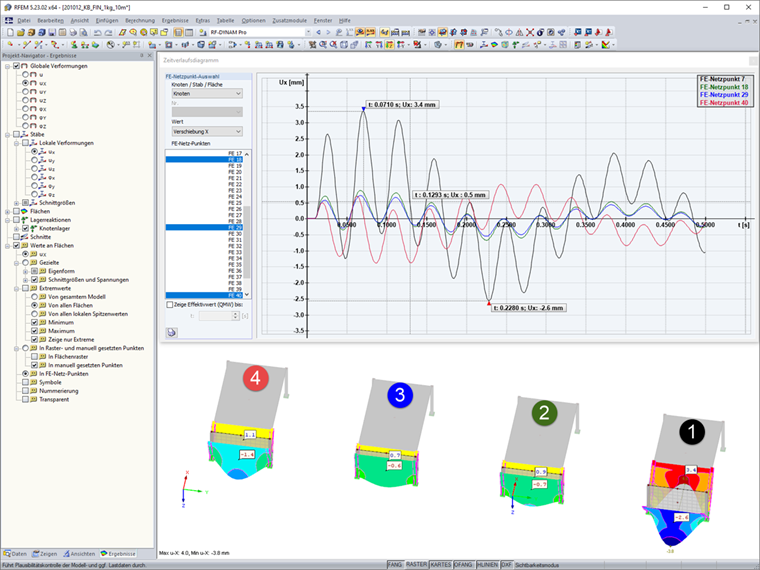The height and width of the screenshot is (570, 760).
Task: Open the Zusatzmodule menu
Action: (289, 20)
